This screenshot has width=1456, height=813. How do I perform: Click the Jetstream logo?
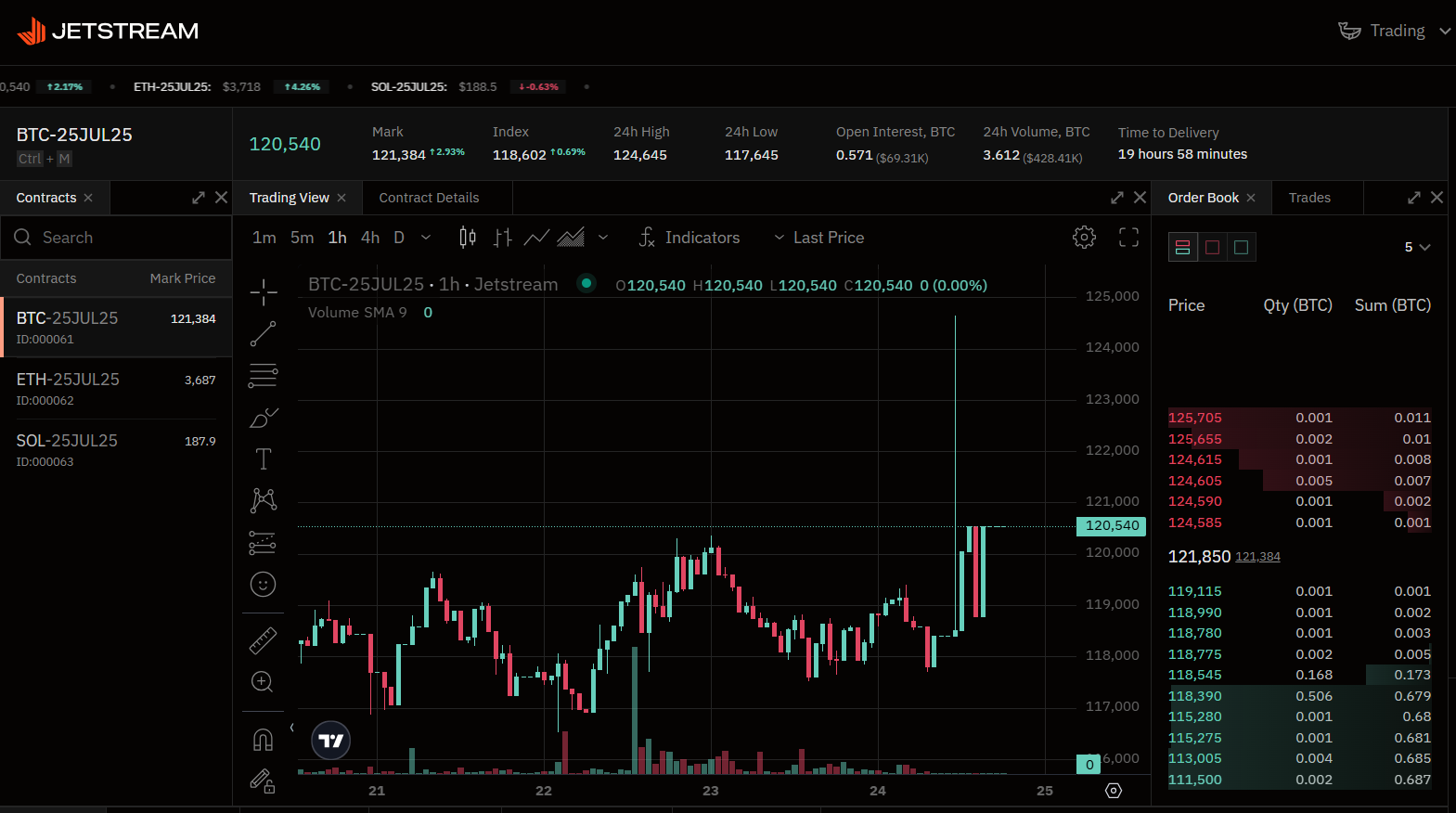pyautogui.click(x=108, y=32)
